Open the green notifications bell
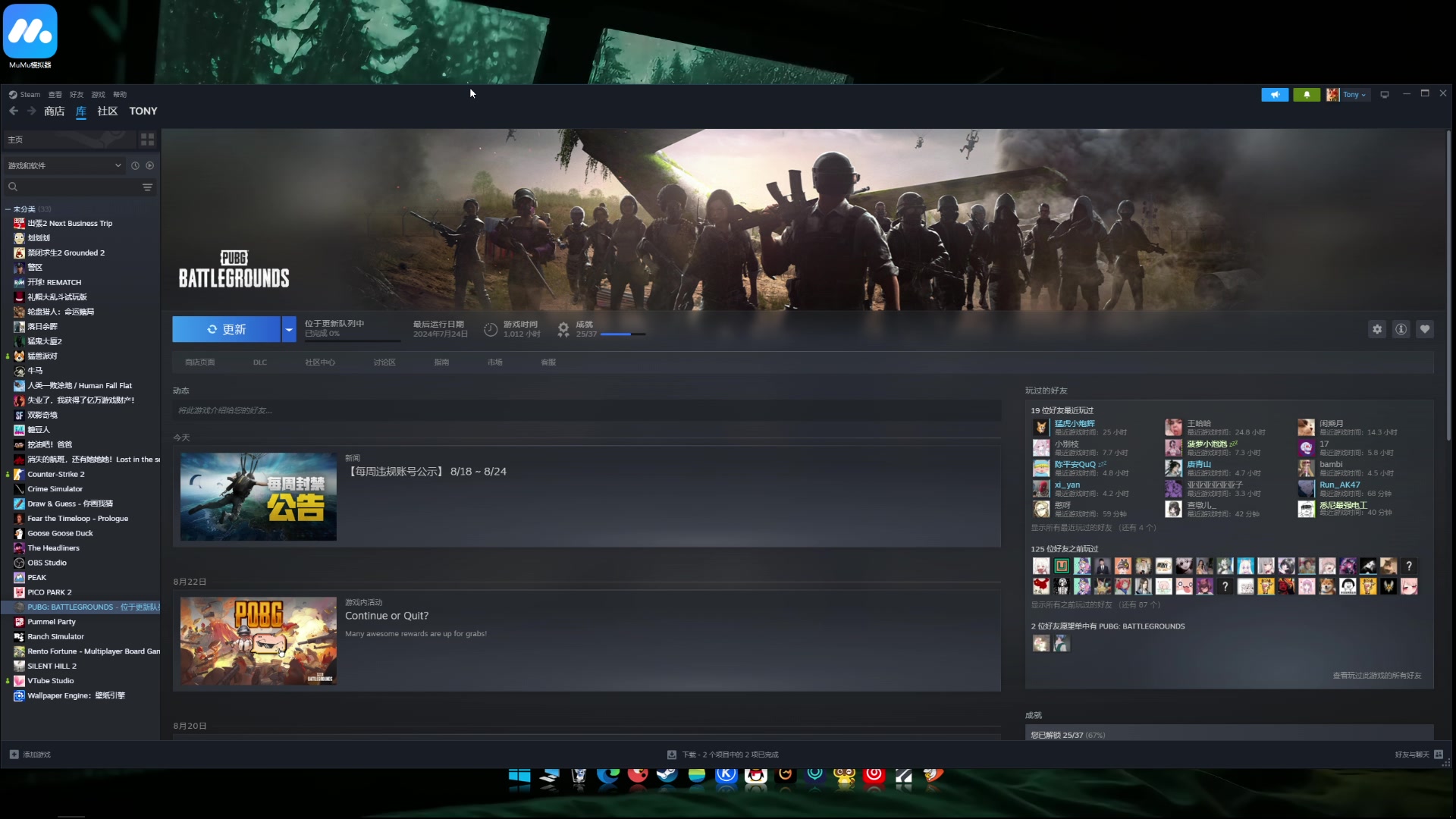Viewport: 1456px width, 819px height. 1307,95
